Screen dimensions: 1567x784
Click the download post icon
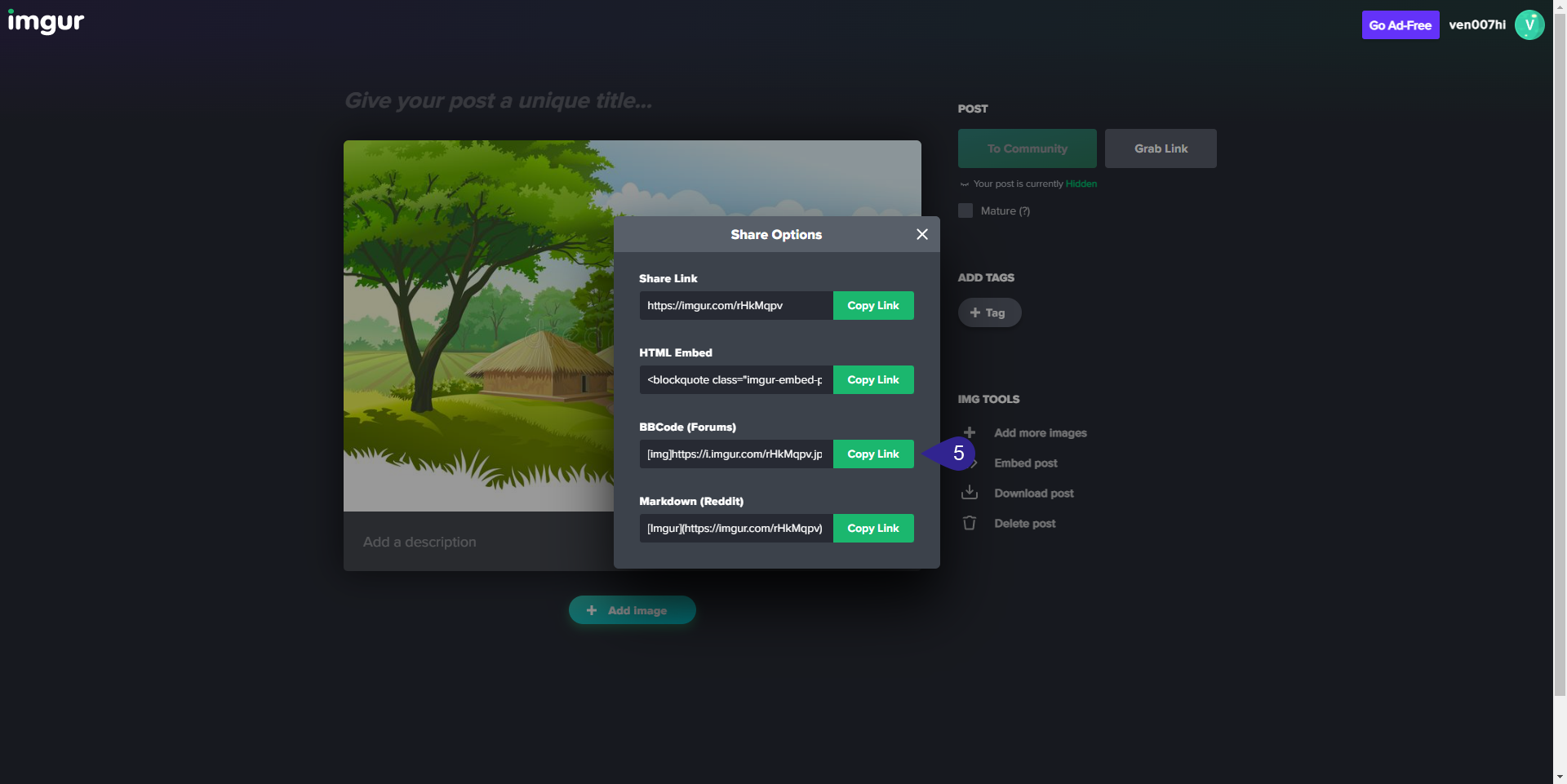pyautogui.click(x=970, y=493)
